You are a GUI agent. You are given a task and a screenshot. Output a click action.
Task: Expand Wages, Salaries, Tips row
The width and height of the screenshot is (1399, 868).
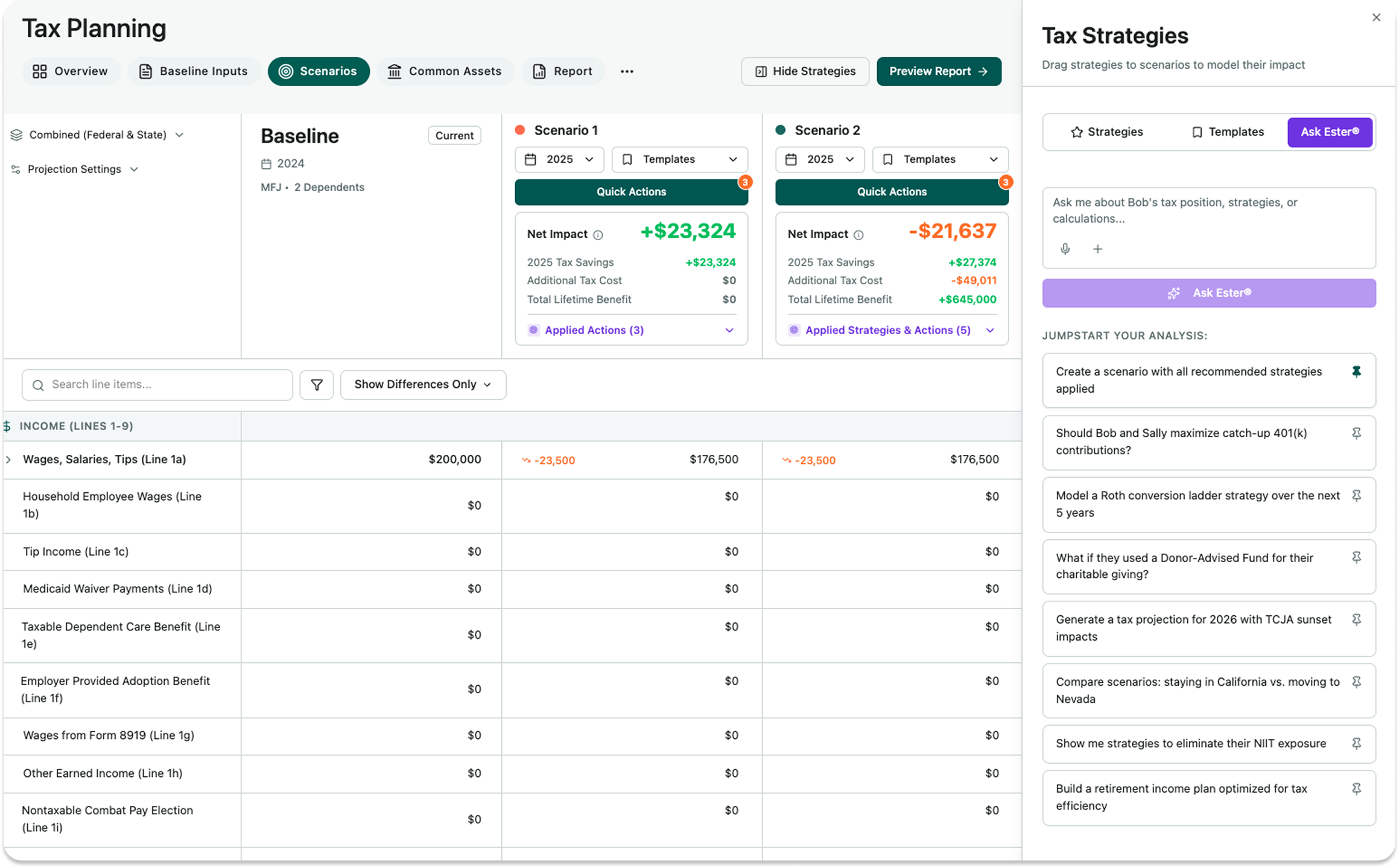point(8,460)
